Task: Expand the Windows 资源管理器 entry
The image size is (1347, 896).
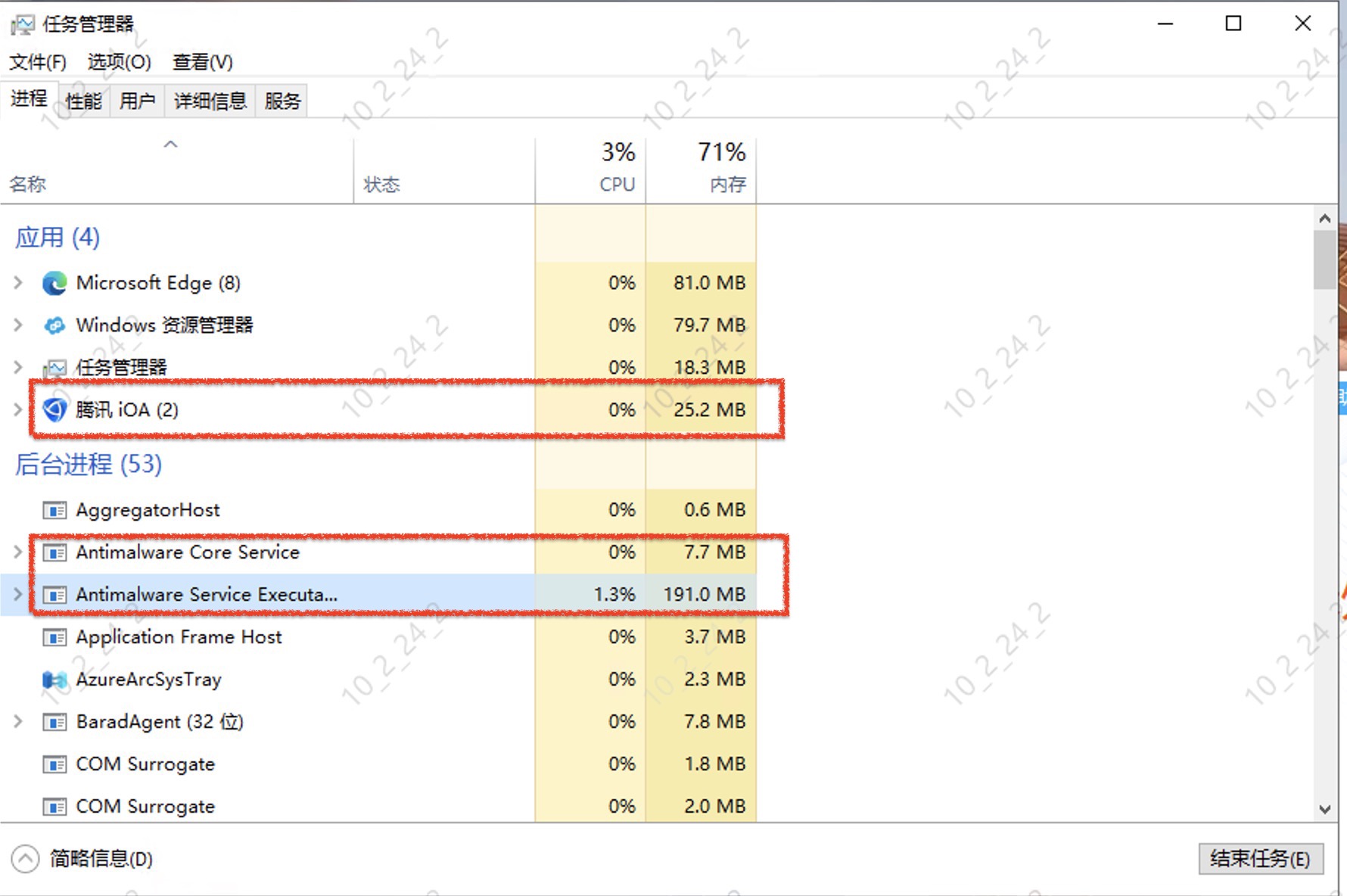Action: [x=18, y=325]
